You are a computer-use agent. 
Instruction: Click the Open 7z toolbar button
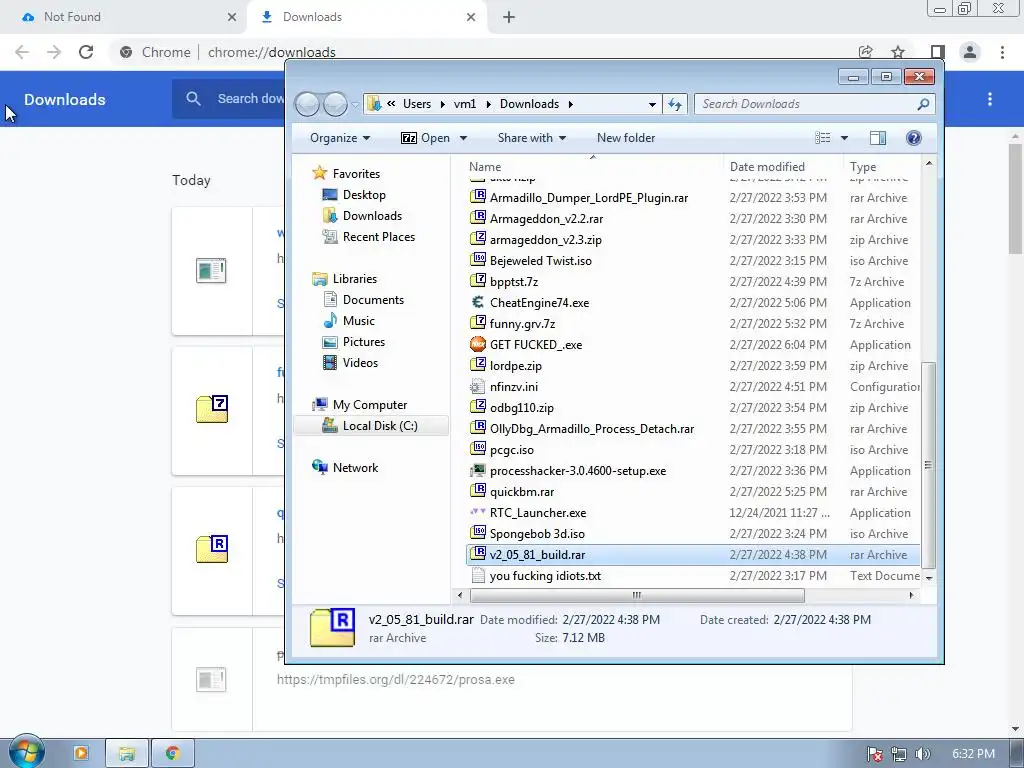click(426, 138)
